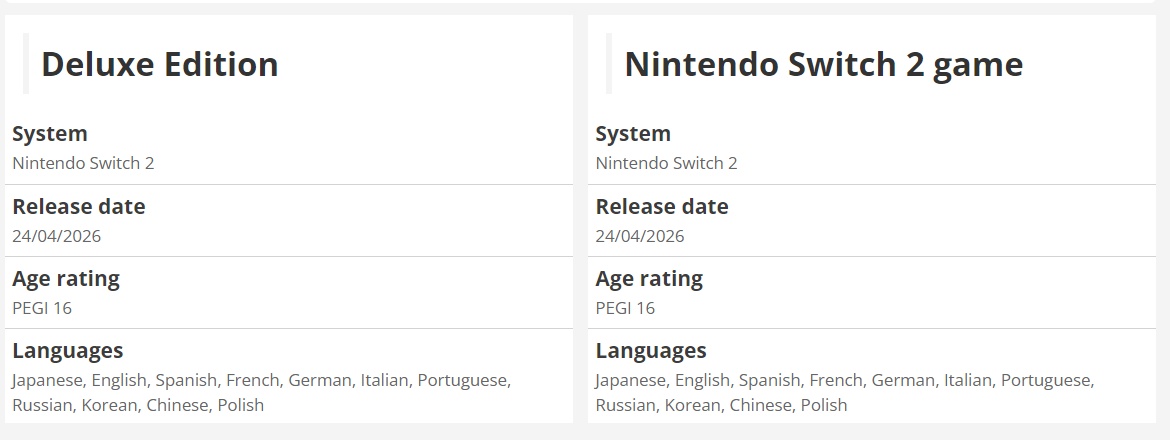Click PEGI 16 value under Deluxe Edition
This screenshot has width=1170, height=440.
click(42, 308)
